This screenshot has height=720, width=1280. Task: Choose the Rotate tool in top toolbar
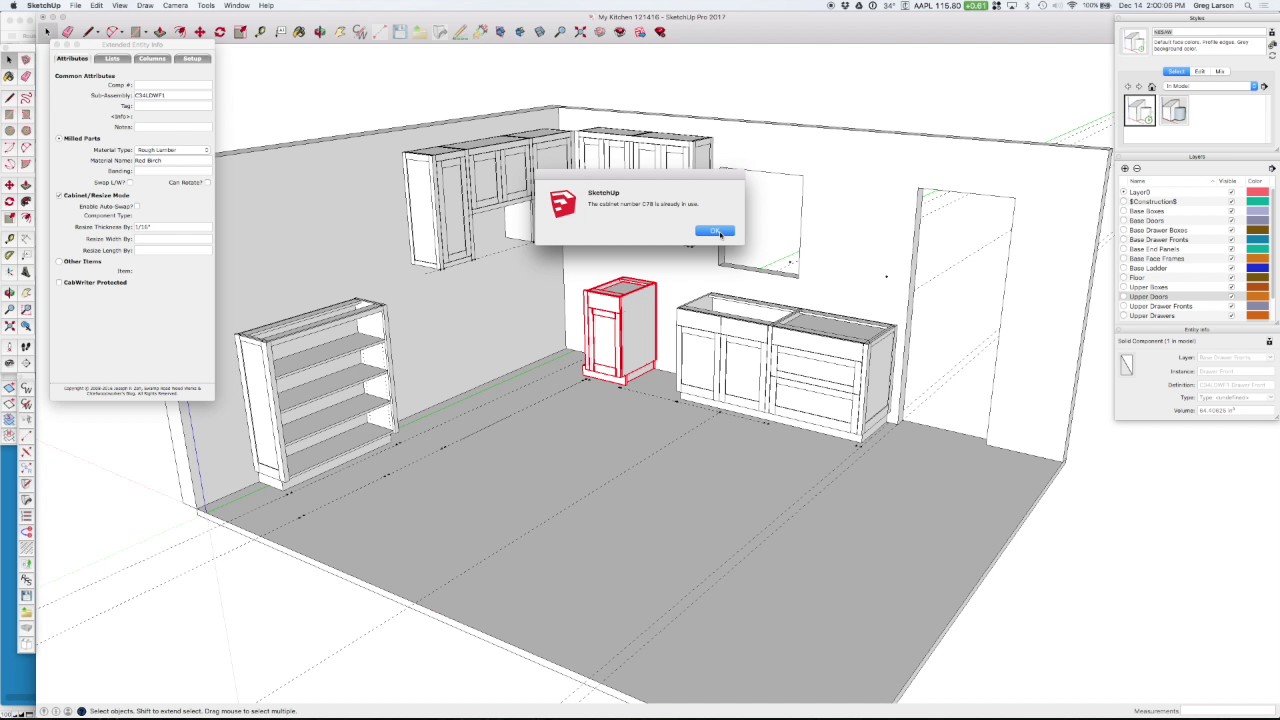coord(220,32)
